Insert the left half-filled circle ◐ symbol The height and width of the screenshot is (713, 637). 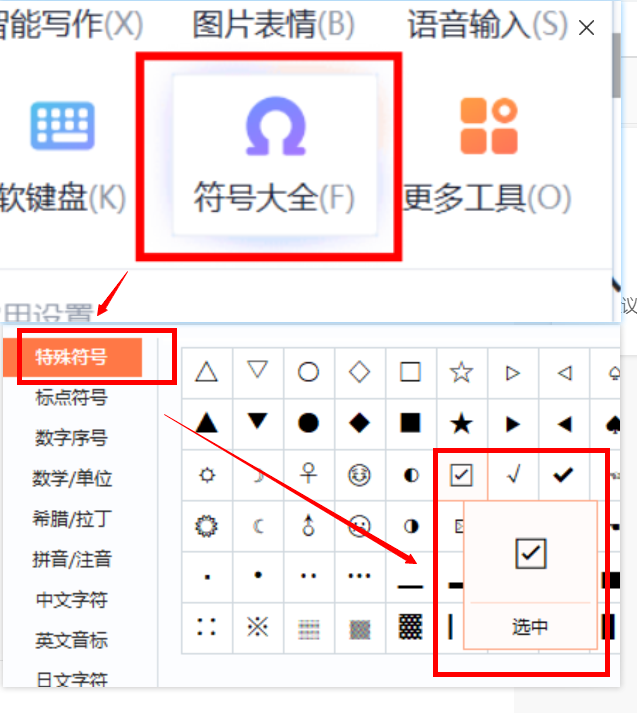(x=411, y=475)
